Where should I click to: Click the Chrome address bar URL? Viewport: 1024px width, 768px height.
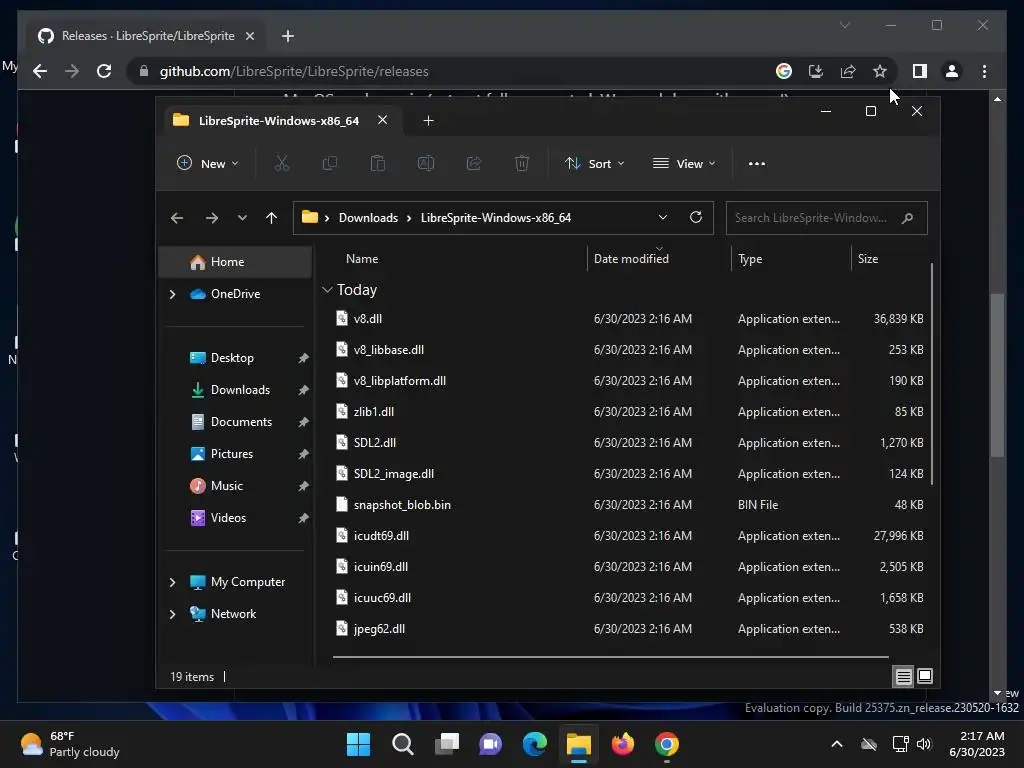tap(294, 71)
